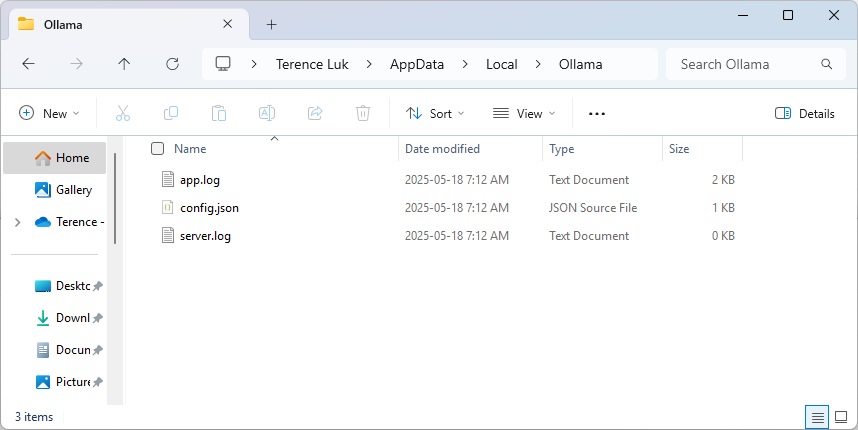The image size is (858, 430).
Task: Navigate to Local breadcrumb
Action: (x=502, y=64)
